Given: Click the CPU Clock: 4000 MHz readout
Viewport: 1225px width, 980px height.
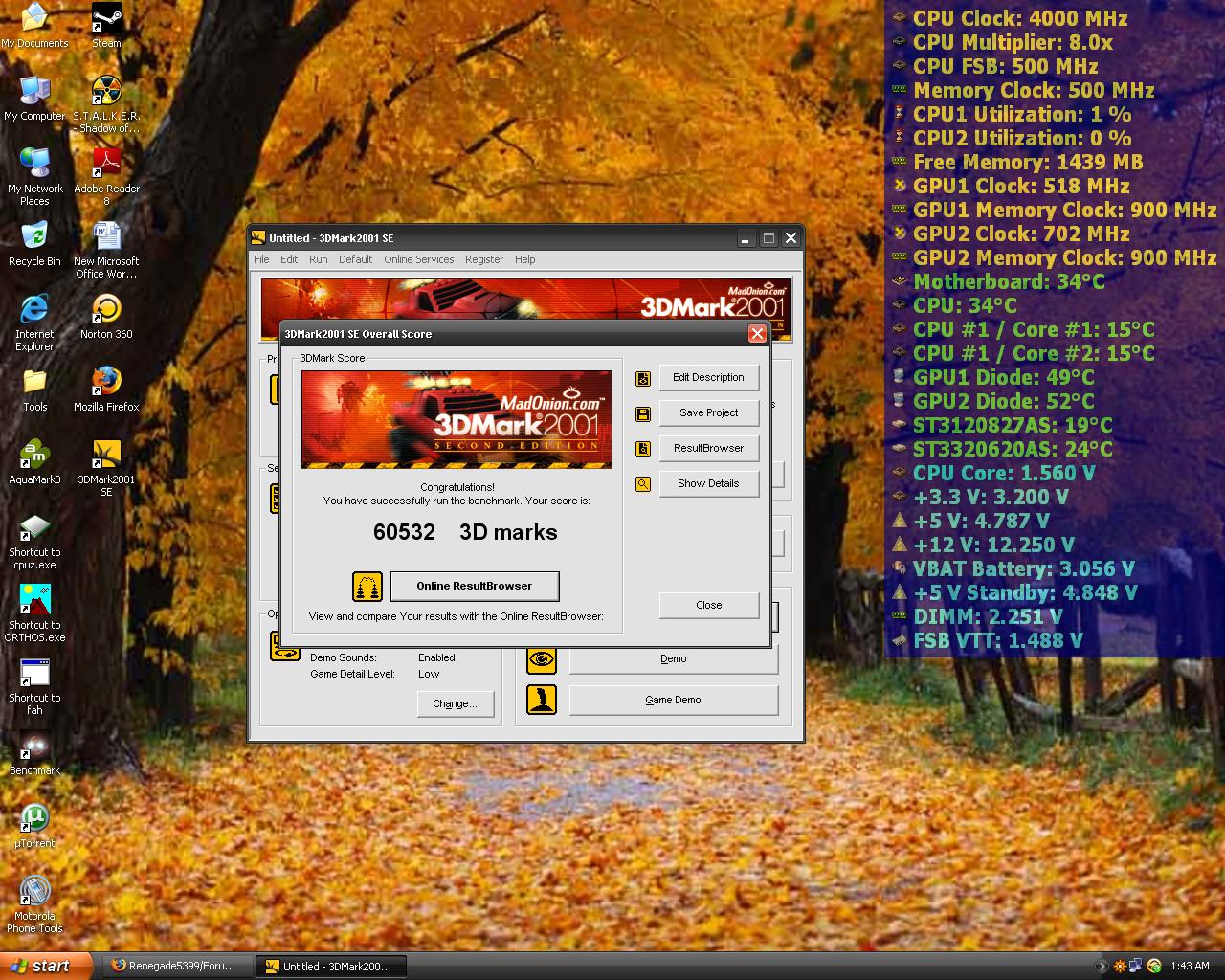Looking at the screenshot, I should (x=1020, y=18).
